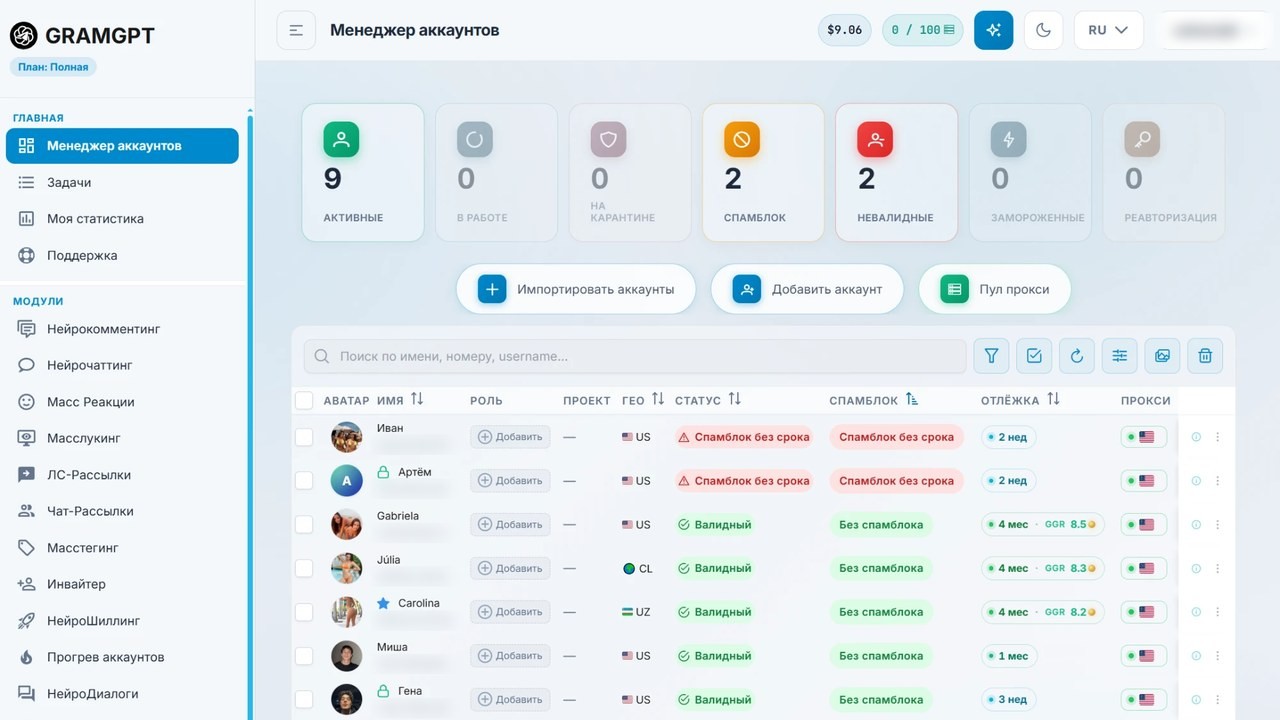Select Júlia's row checkbox

(304, 568)
